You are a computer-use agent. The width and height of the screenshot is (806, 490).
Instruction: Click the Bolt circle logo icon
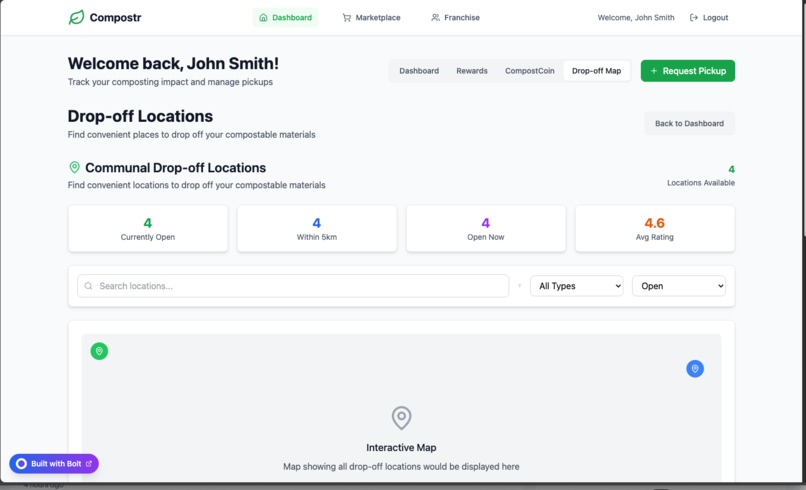(x=21, y=464)
